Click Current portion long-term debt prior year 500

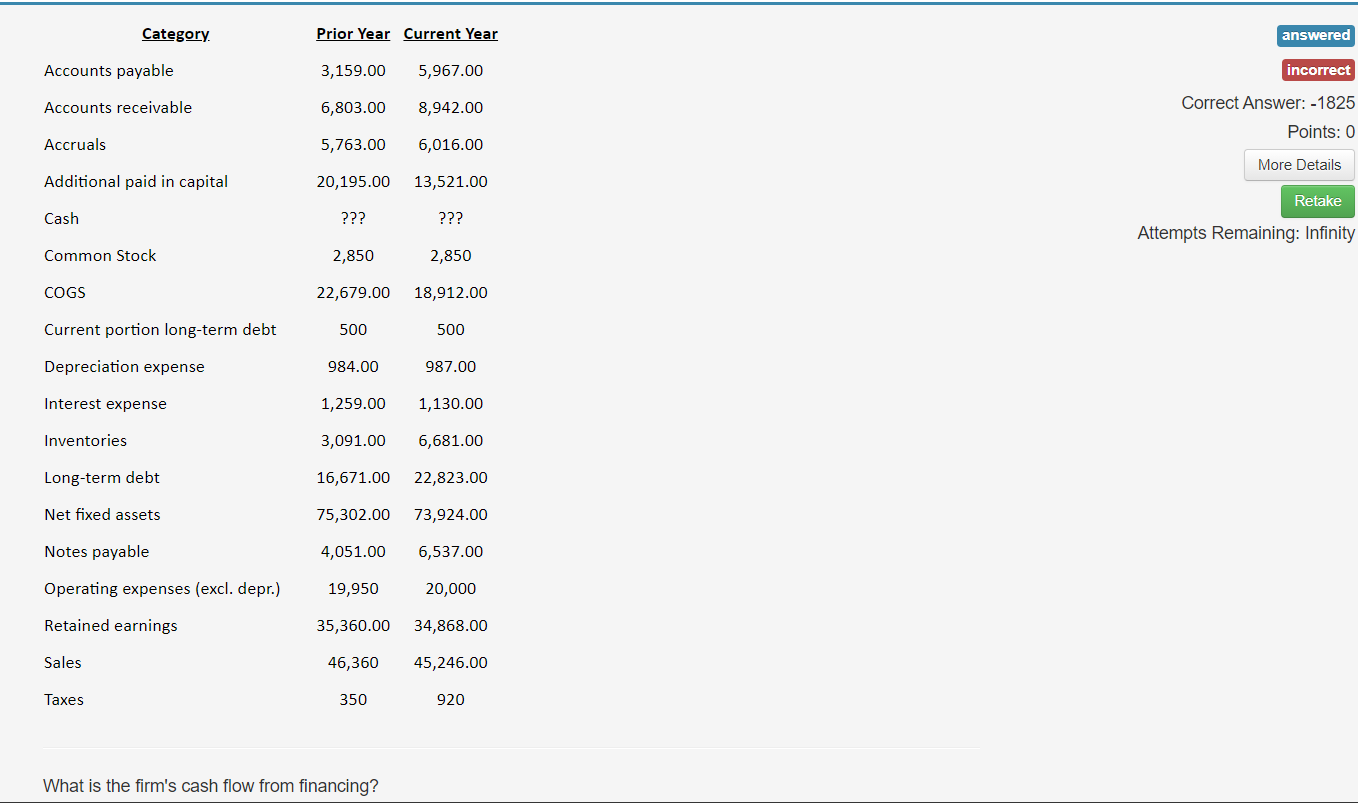[x=353, y=330]
